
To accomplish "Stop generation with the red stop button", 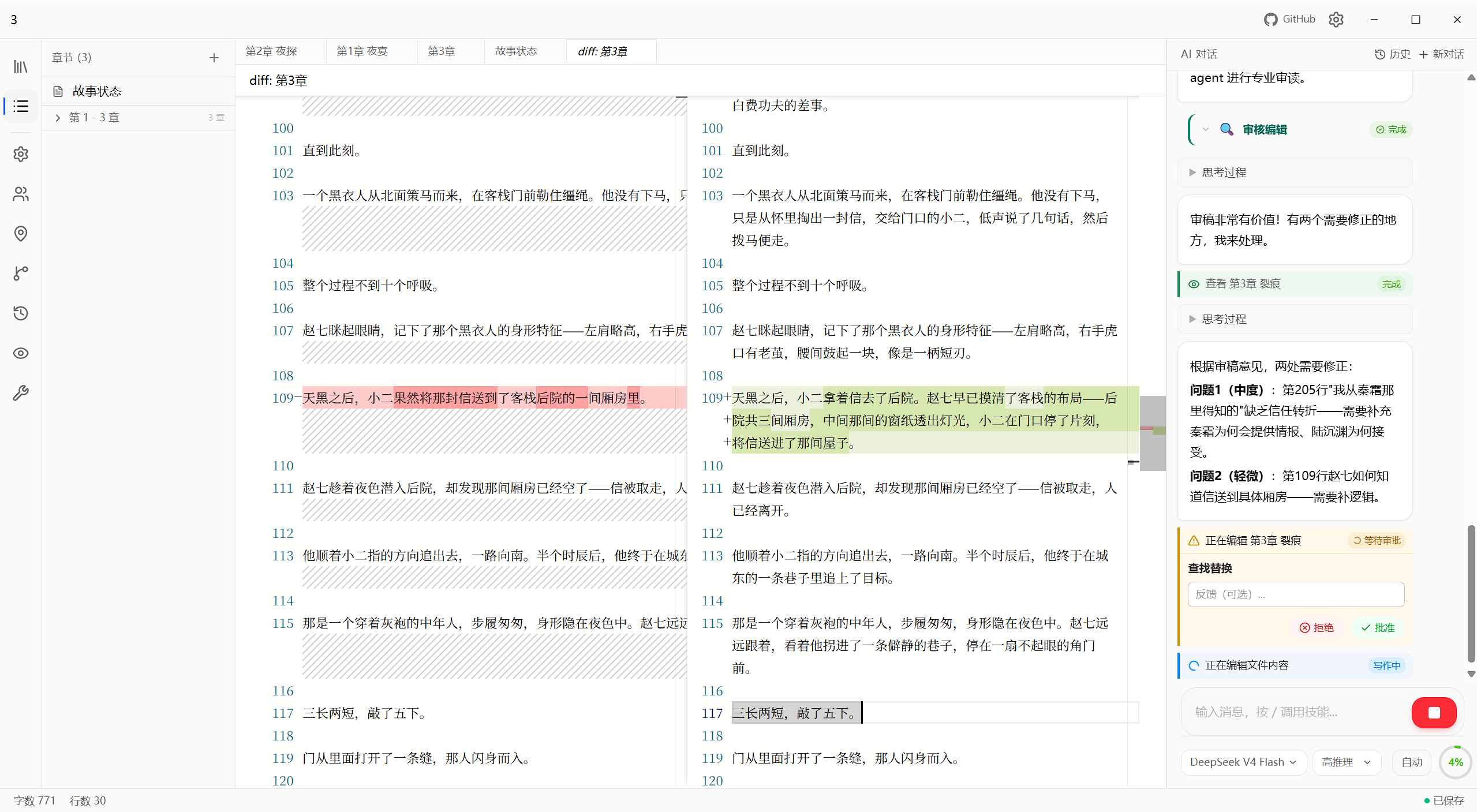I will pyautogui.click(x=1434, y=713).
